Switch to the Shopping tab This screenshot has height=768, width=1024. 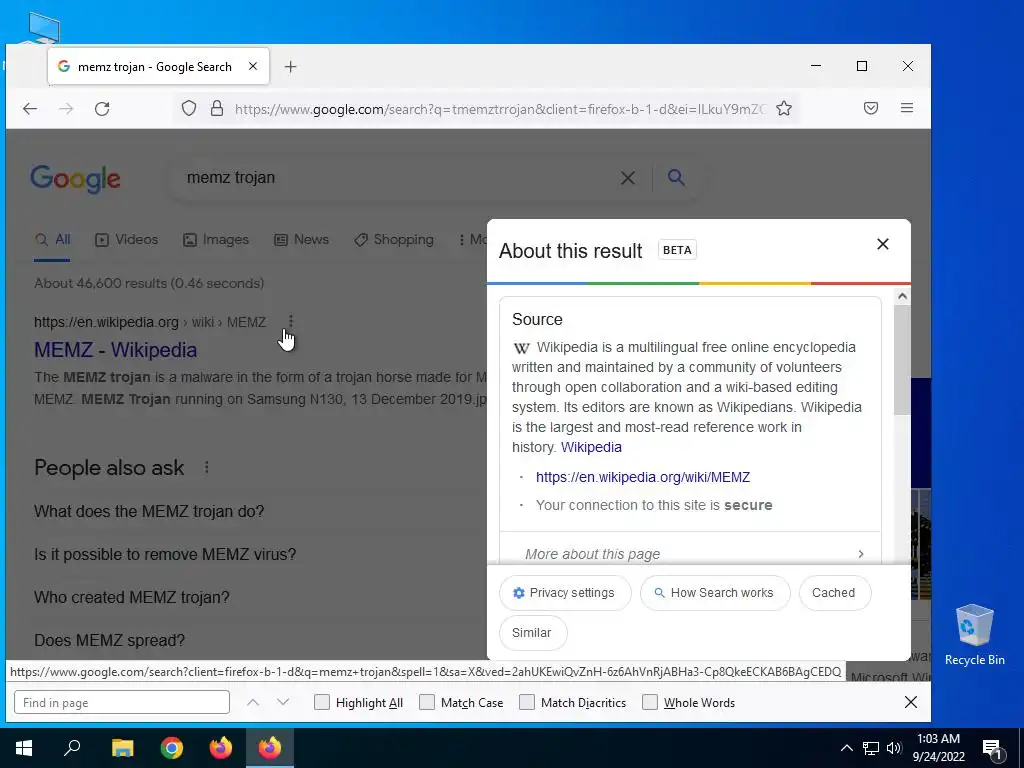click(394, 240)
